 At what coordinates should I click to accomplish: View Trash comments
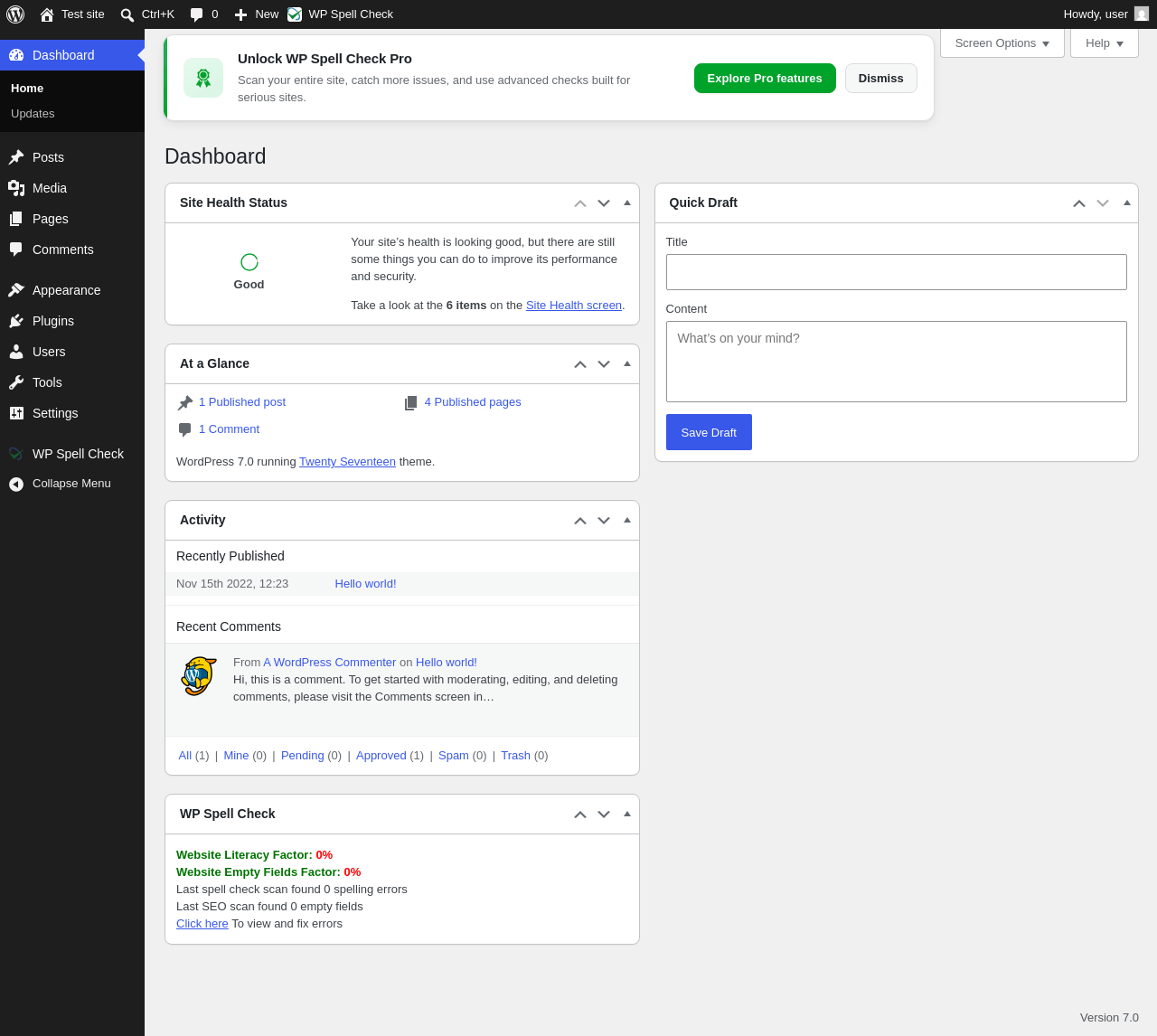pos(516,756)
